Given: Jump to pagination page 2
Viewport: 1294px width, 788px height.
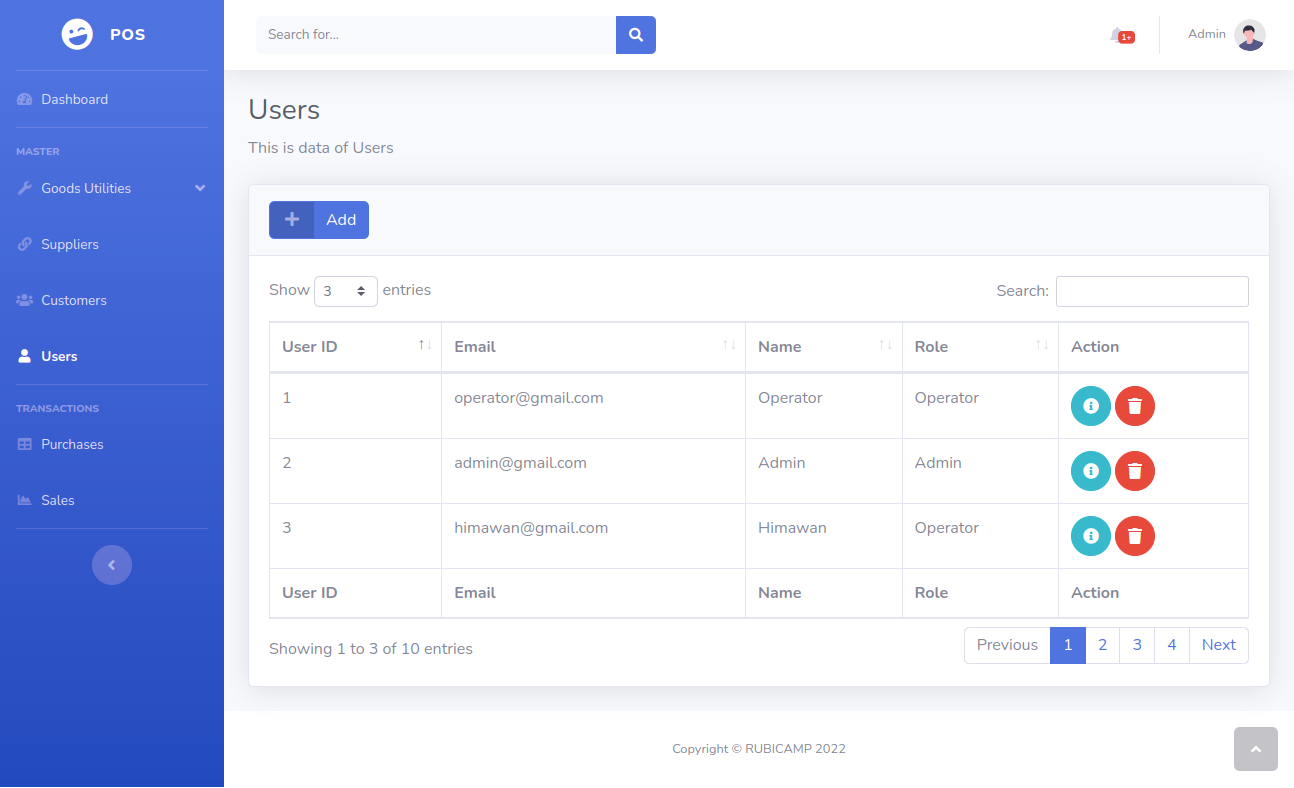Looking at the screenshot, I should tap(1103, 645).
